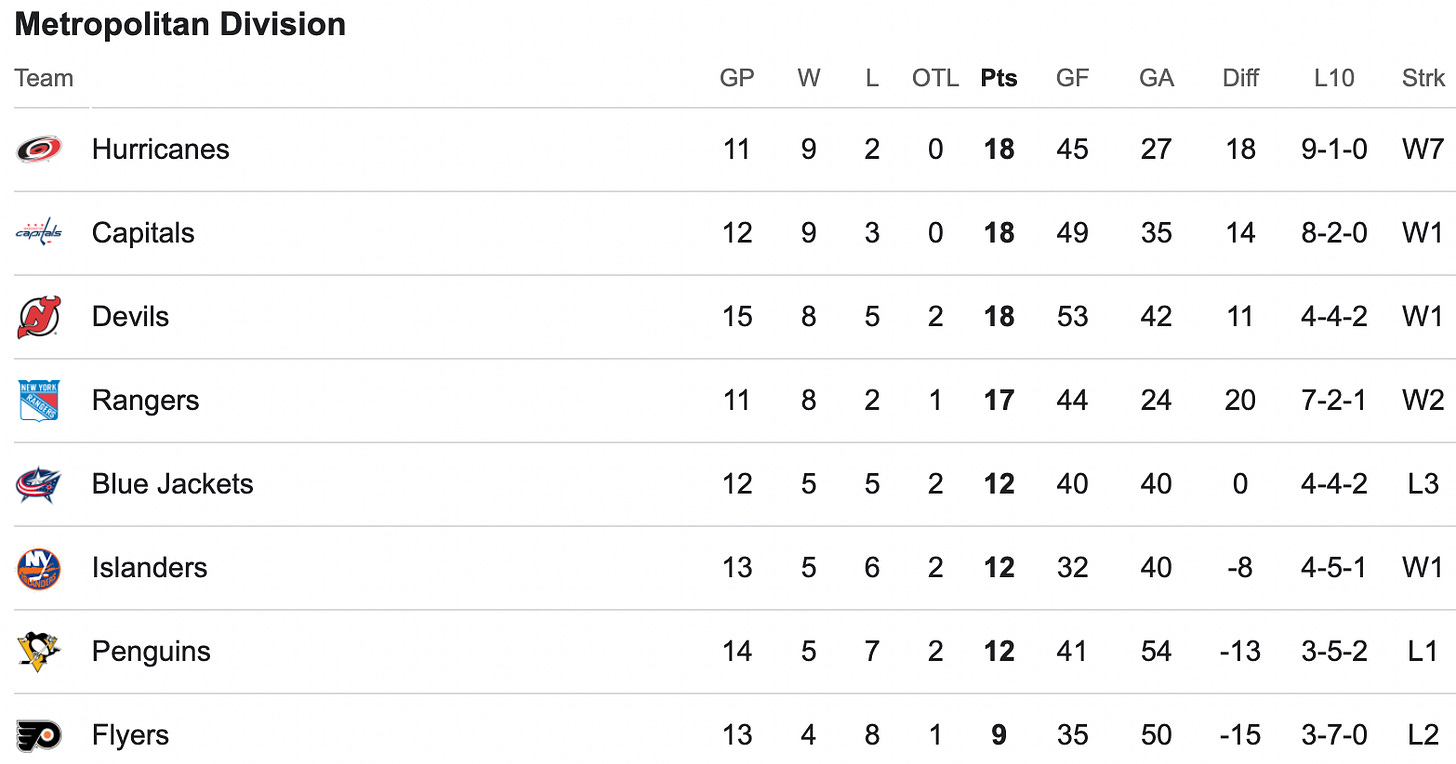
Task: Select the Rangers W2 streak cell
Action: (1423, 400)
